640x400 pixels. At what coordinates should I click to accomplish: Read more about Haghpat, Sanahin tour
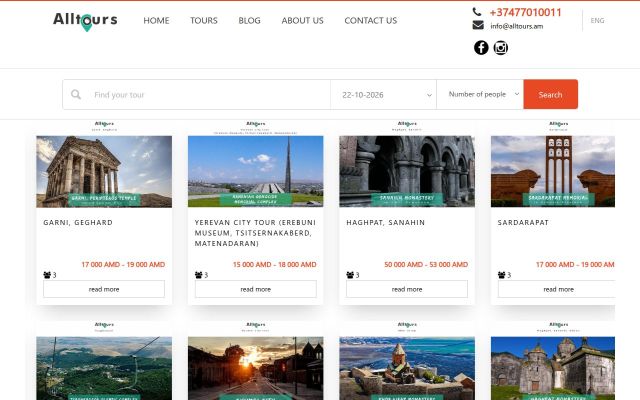[x=407, y=289]
